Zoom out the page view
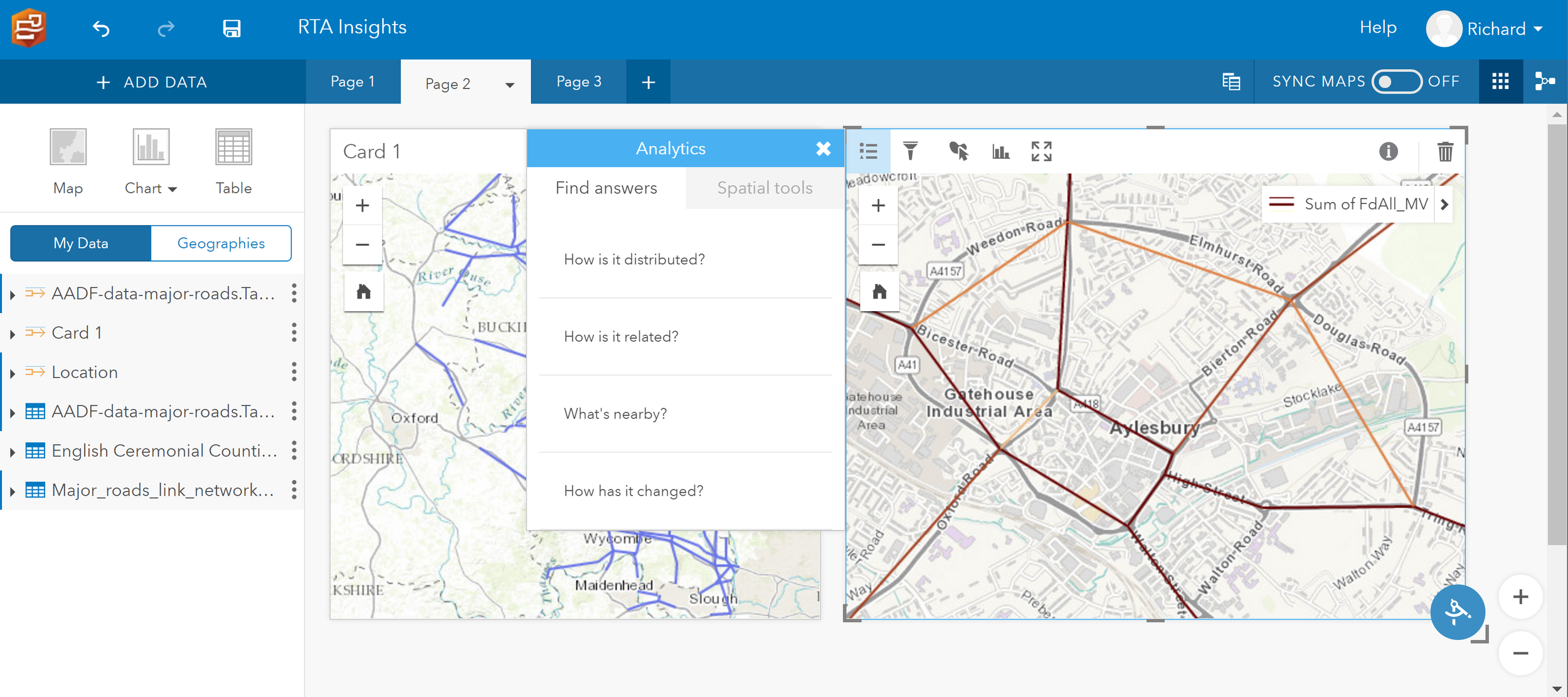Screen dimensions: 1568x697 (1520, 653)
